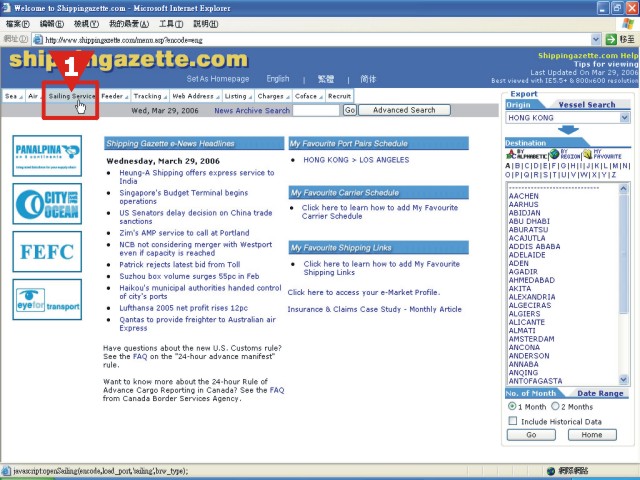
Task: Open the 編輯(E) Edit menu
Action: point(51,24)
